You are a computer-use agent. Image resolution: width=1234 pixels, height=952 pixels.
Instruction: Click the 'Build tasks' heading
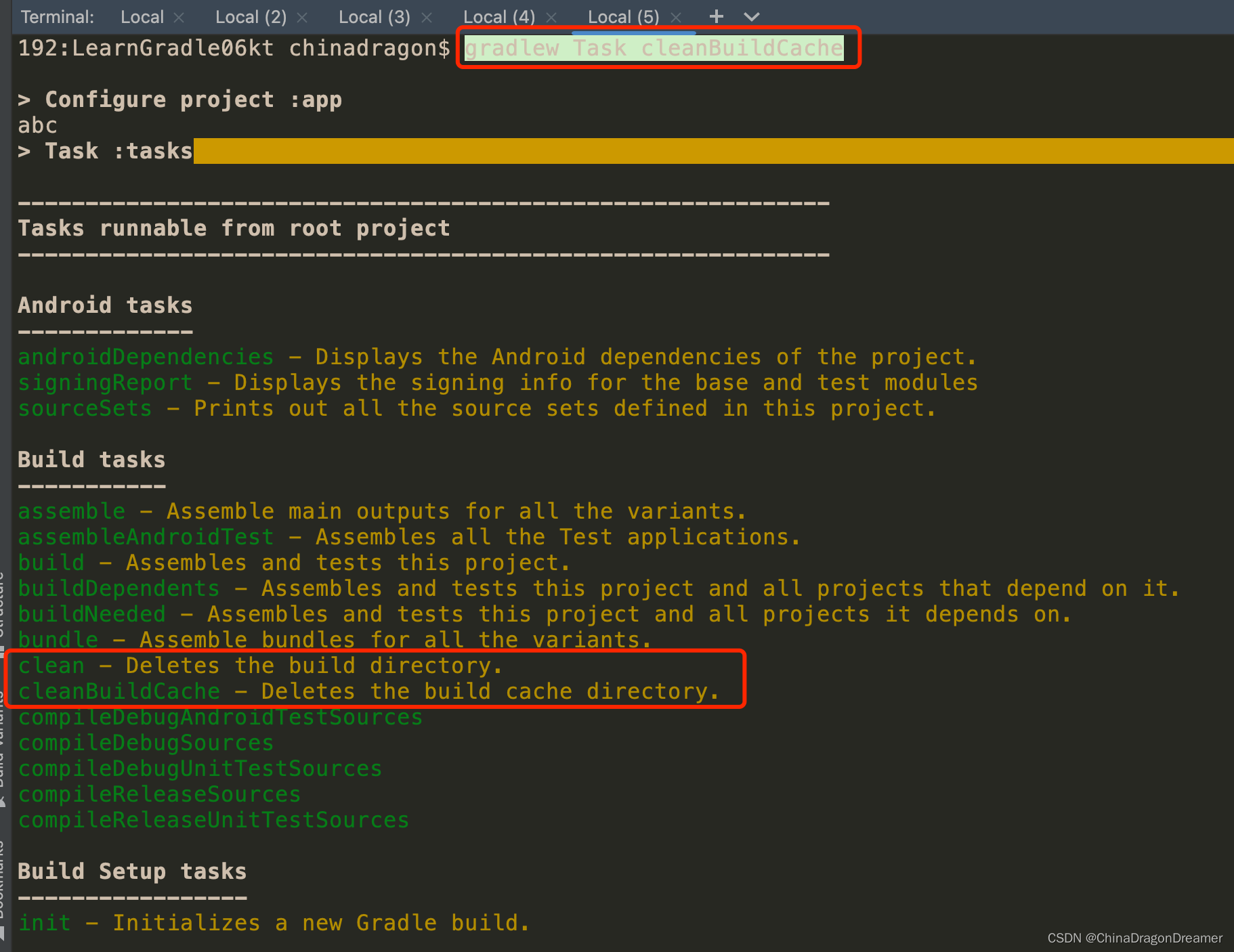(x=91, y=460)
